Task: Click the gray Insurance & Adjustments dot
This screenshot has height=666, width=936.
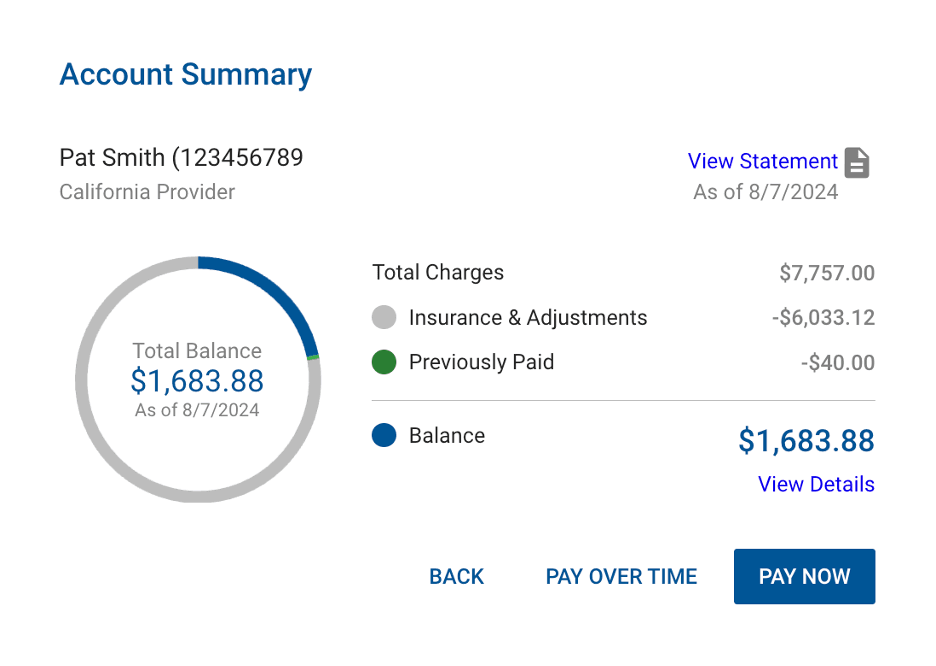Action: tap(384, 318)
